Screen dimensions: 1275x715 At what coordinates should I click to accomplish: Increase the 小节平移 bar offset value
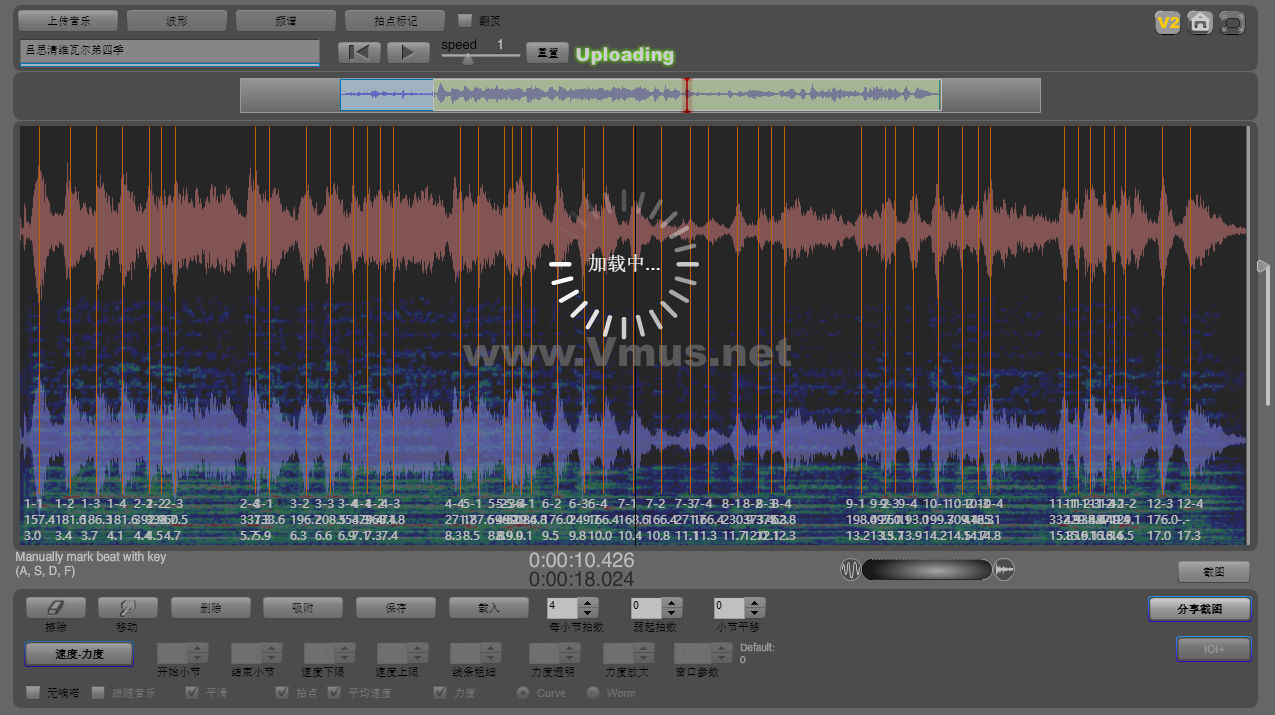click(x=753, y=602)
